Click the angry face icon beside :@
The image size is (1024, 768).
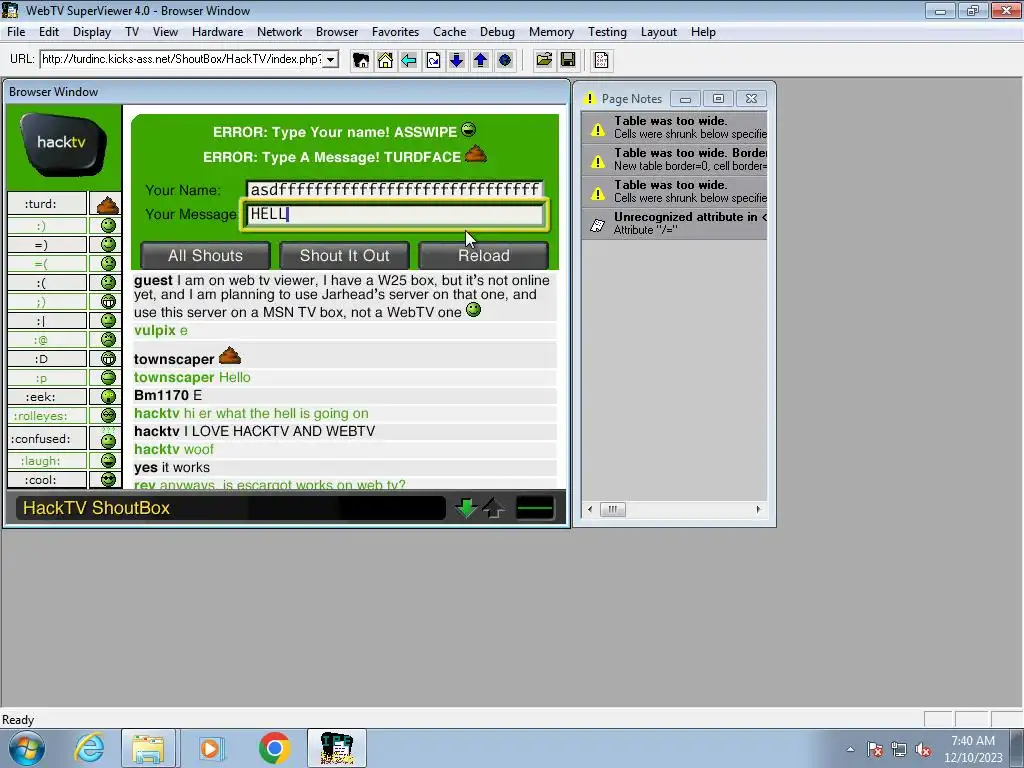(x=108, y=339)
